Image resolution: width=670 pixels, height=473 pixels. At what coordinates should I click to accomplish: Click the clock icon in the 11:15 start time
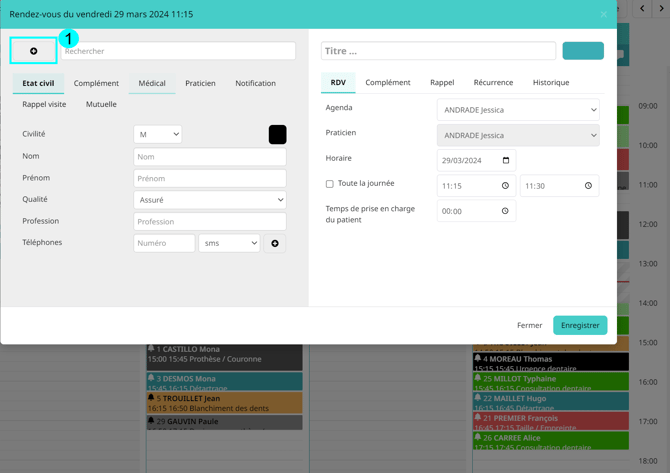[x=505, y=186]
